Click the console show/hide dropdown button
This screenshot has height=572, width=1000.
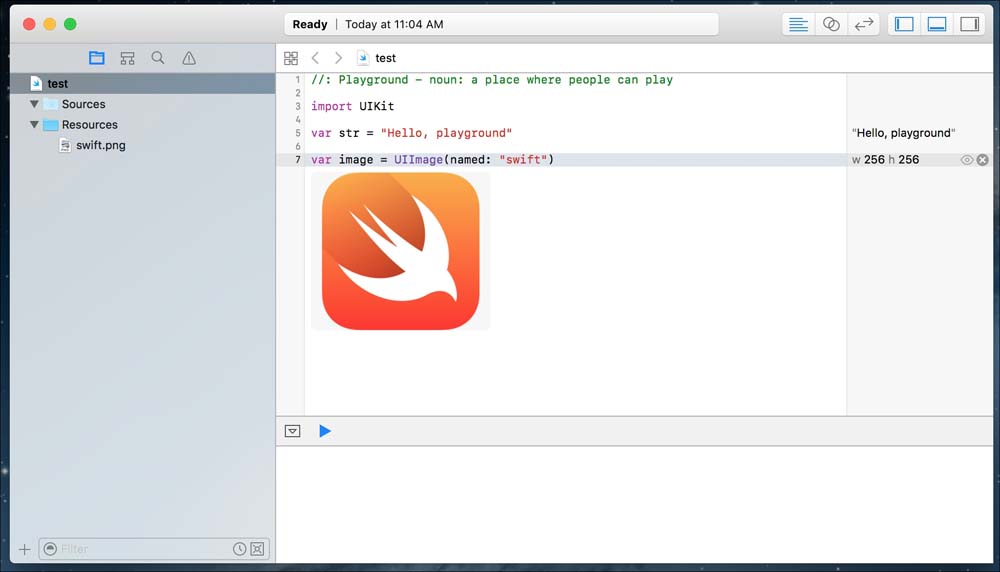coord(292,431)
